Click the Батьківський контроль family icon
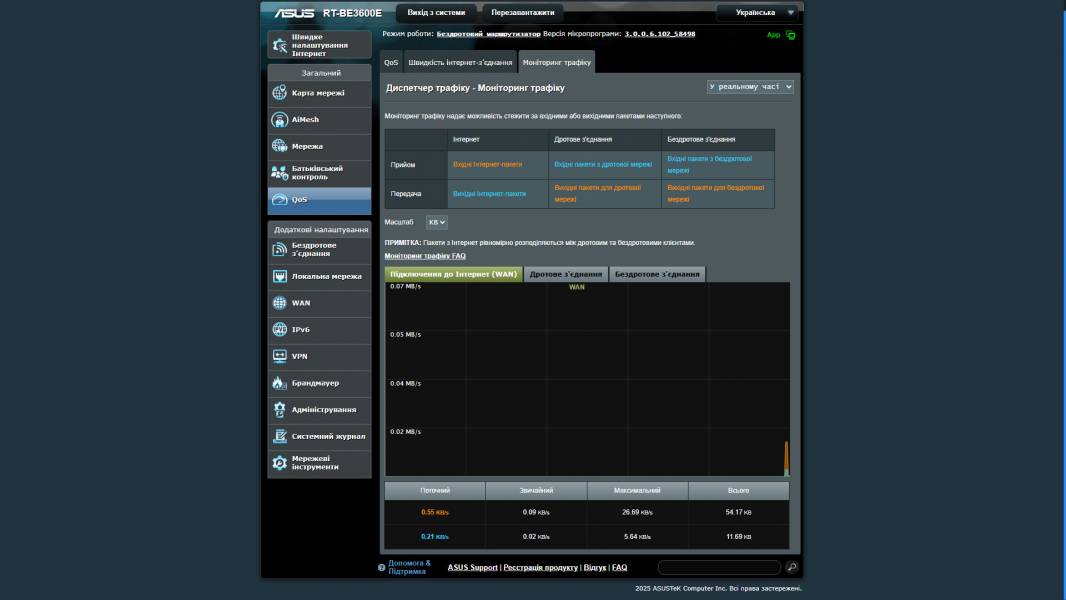 279,173
